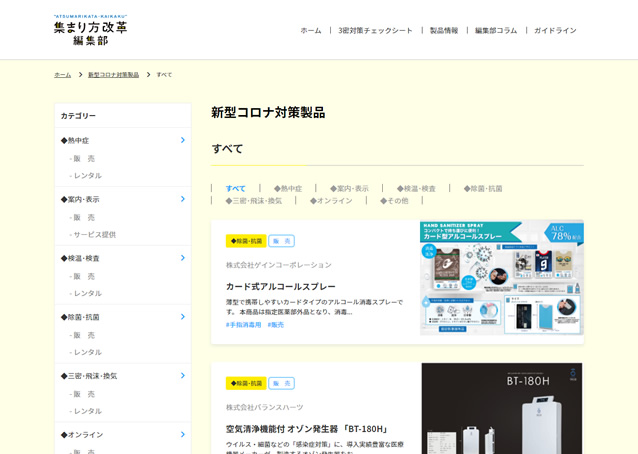Select 販売 under sidebar ◆除菌・抗菌
Image resolution: width=638 pixels, height=454 pixels.
[x=82, y=335]
